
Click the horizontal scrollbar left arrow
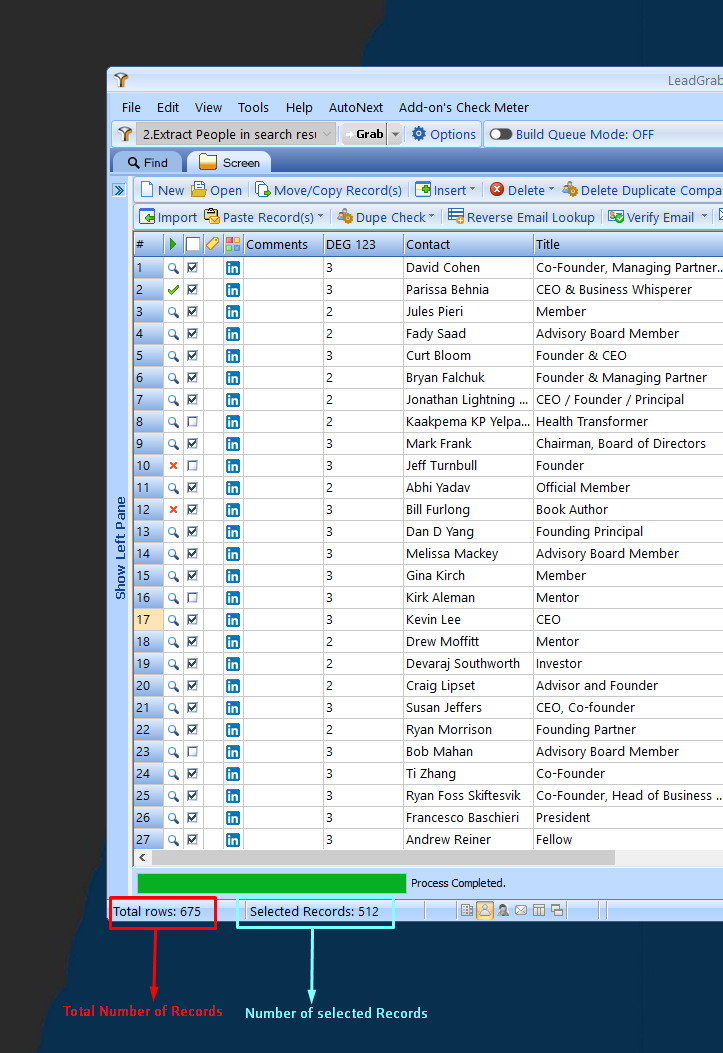(142, 858)
